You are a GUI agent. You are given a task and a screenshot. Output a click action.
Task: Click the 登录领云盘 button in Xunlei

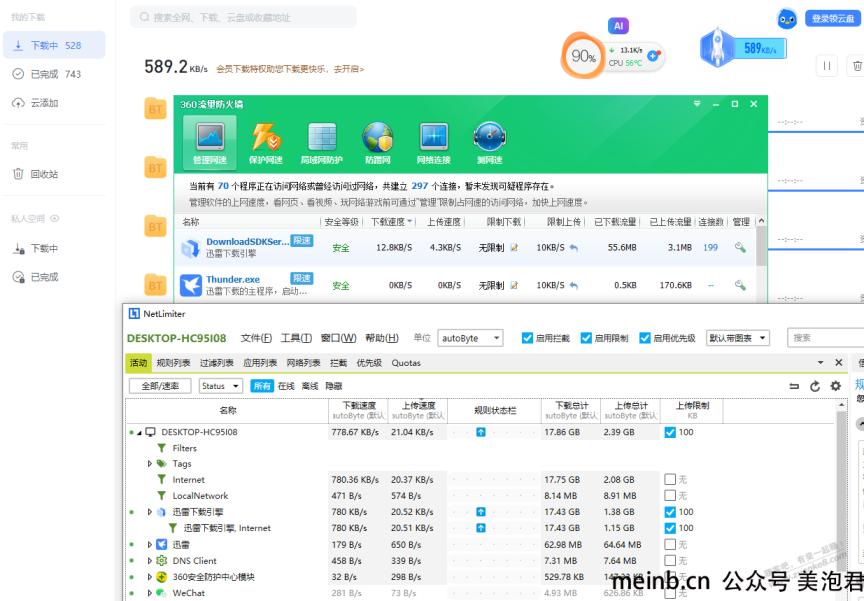833,19
